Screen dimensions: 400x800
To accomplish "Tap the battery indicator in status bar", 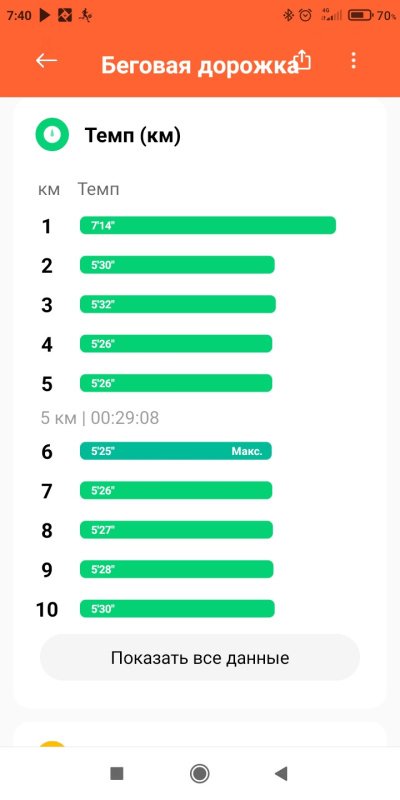I will (360, 16).
